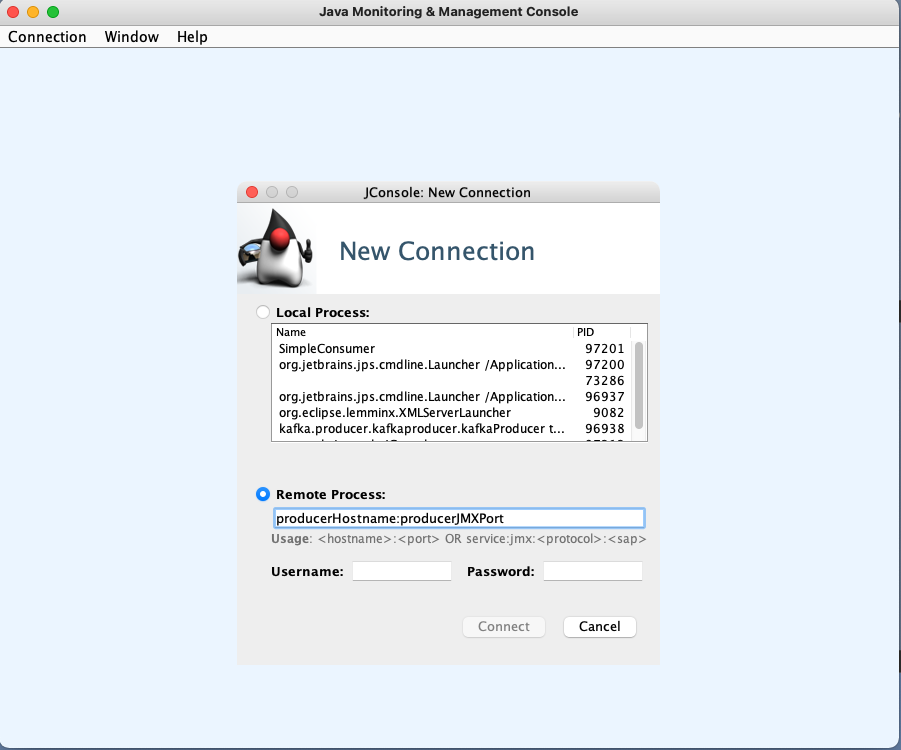901x750 pixels.
Task: Click the Cancel button
Action: (599, 627)
